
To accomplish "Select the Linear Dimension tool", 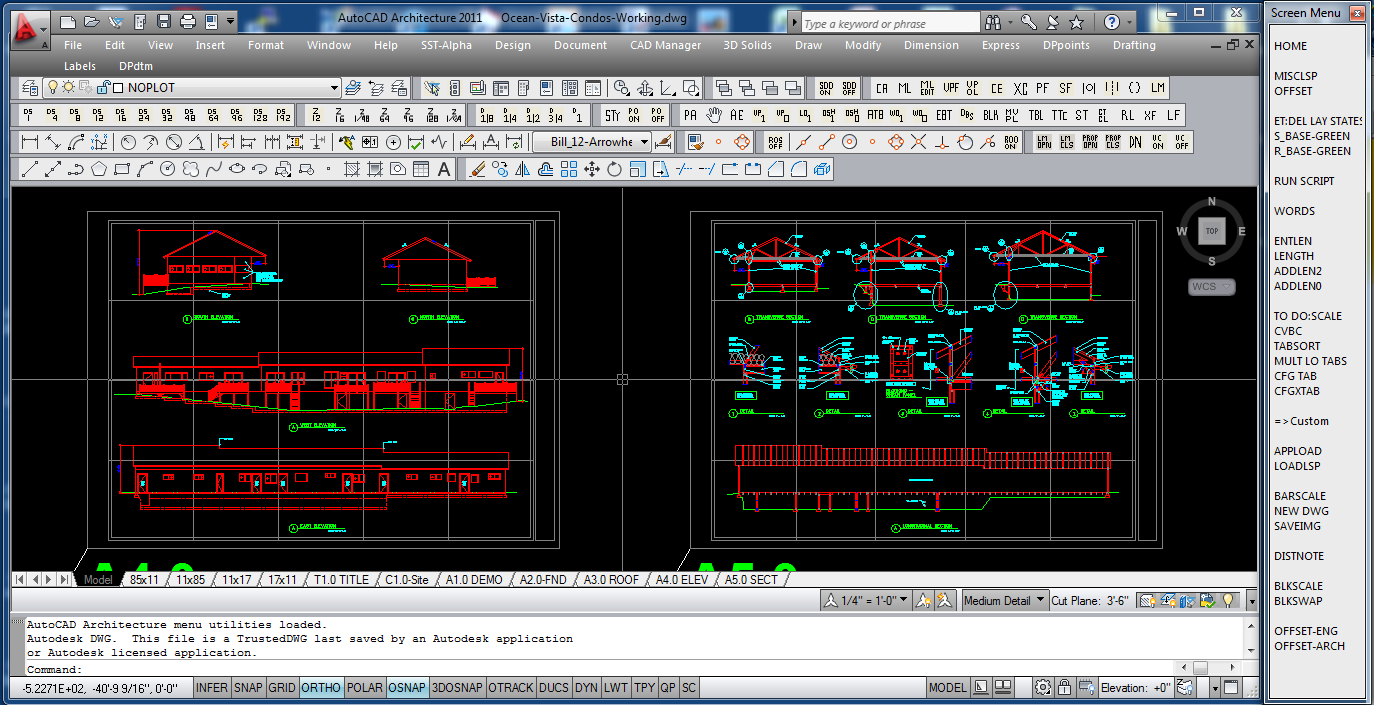I will pos(30,142).
